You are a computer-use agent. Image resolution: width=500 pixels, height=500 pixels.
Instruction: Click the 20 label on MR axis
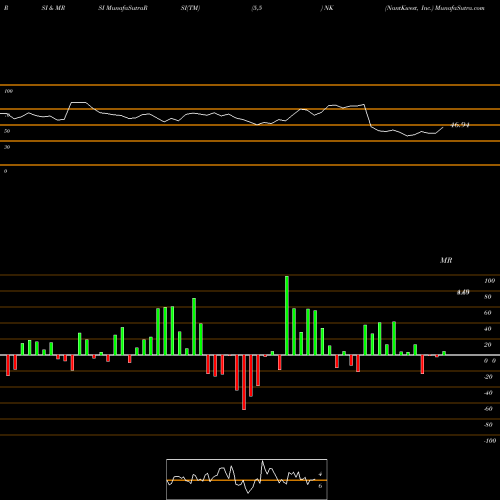pos(488,345)
